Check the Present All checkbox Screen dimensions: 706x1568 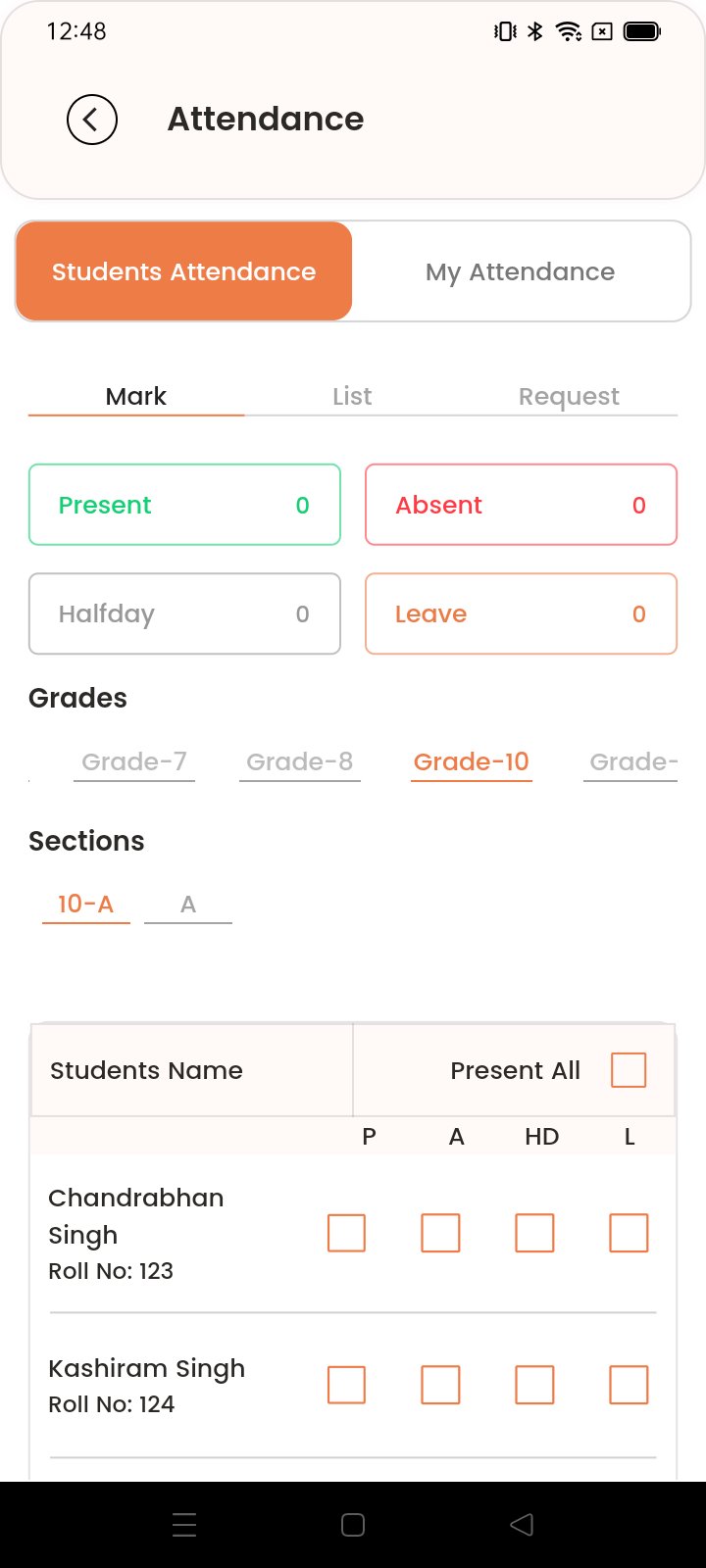click(x=629, y=1070)
